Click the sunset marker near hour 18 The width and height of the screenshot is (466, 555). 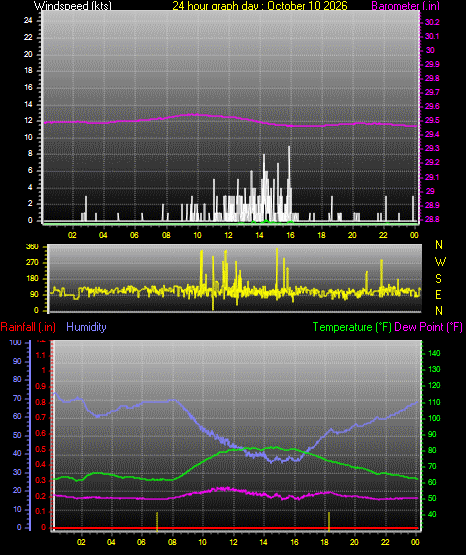pos(329,522)
